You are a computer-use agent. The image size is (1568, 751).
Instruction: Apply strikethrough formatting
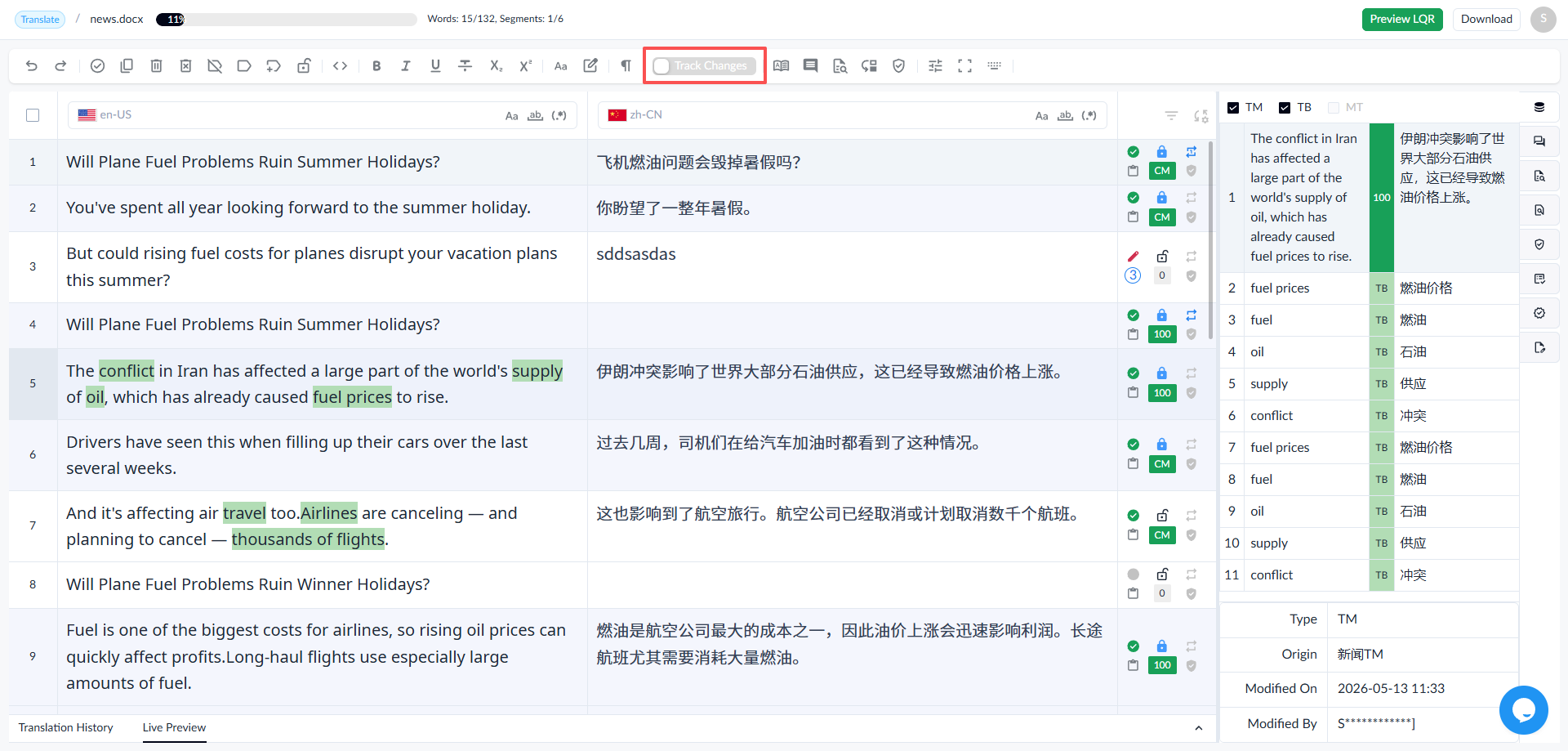point(465,65)
